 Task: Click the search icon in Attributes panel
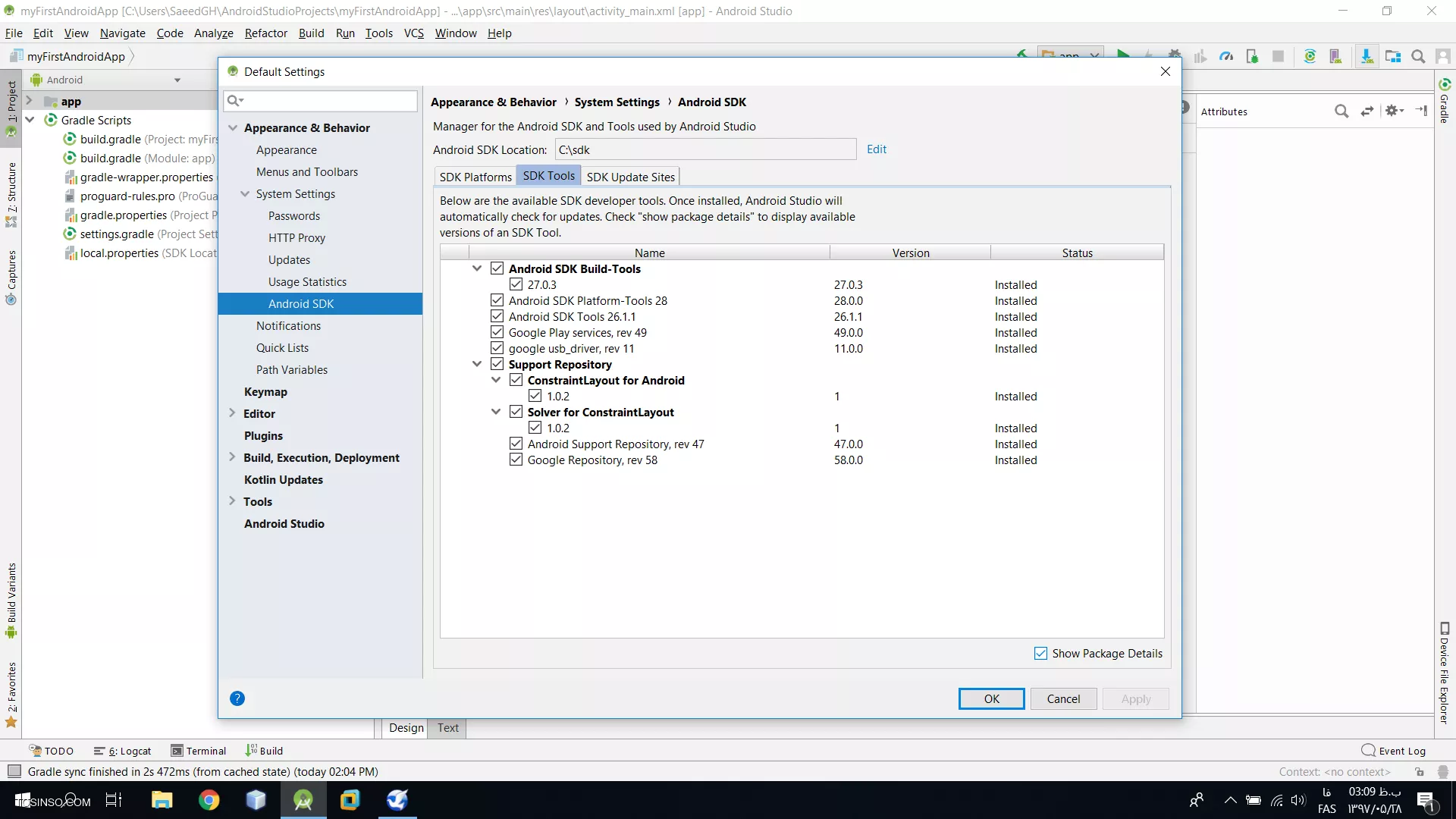1341,111
